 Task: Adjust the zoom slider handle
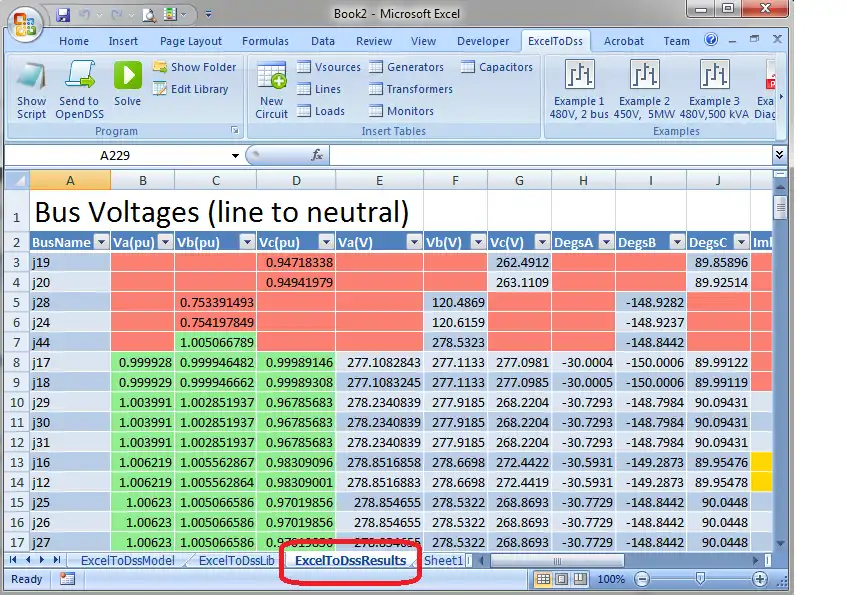click(x=700, y=579)
